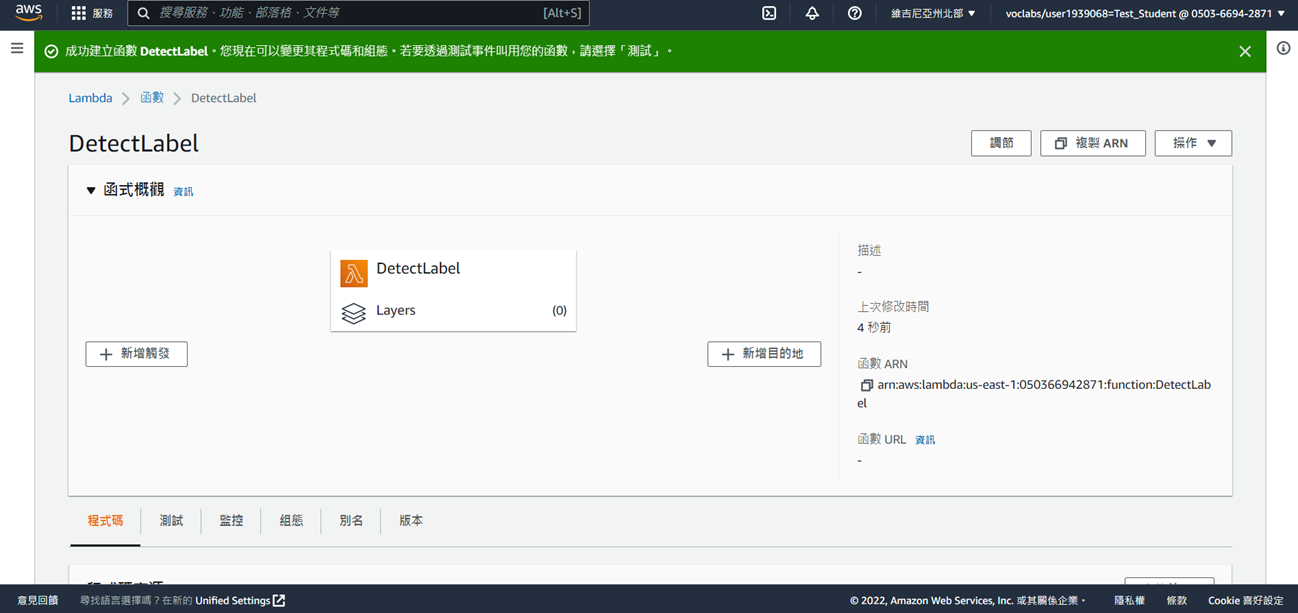The height and width of the screenshot is (613, 1298).
Task: Click the function ARN text value
Action: coord(1034,394)
